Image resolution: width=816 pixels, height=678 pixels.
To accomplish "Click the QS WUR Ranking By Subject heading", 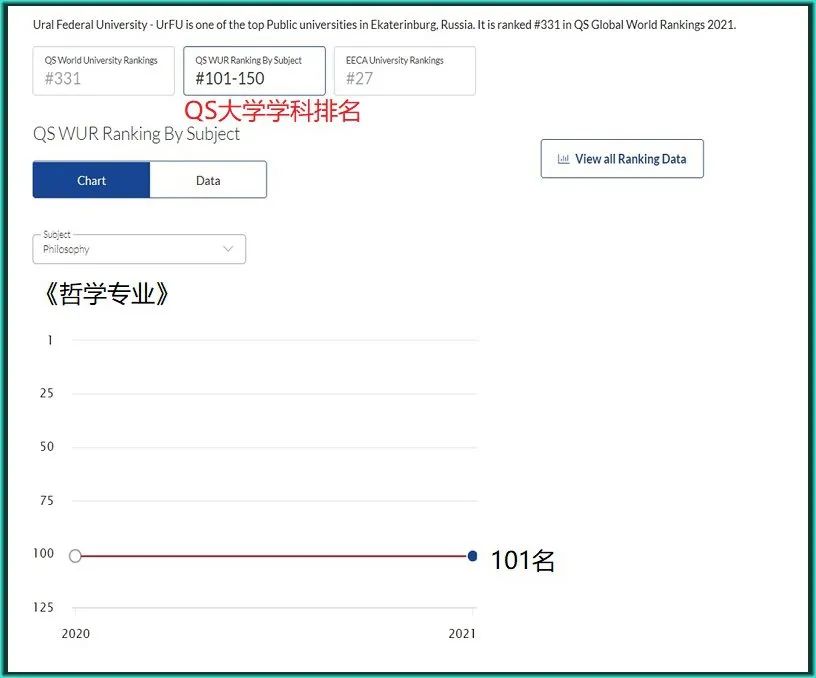I will [137, 133].
